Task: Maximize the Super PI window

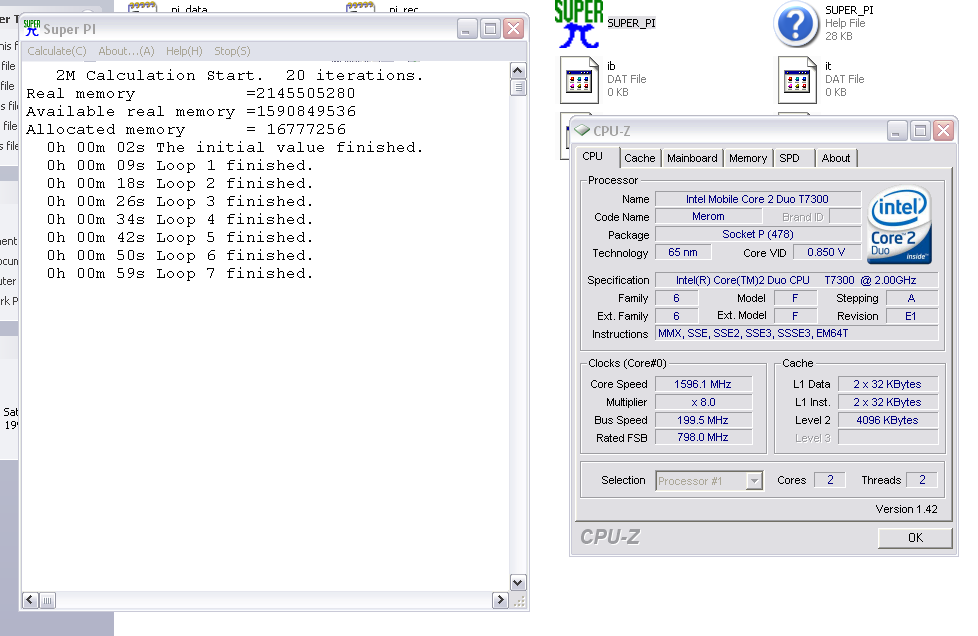Action: tap(491, 28)
